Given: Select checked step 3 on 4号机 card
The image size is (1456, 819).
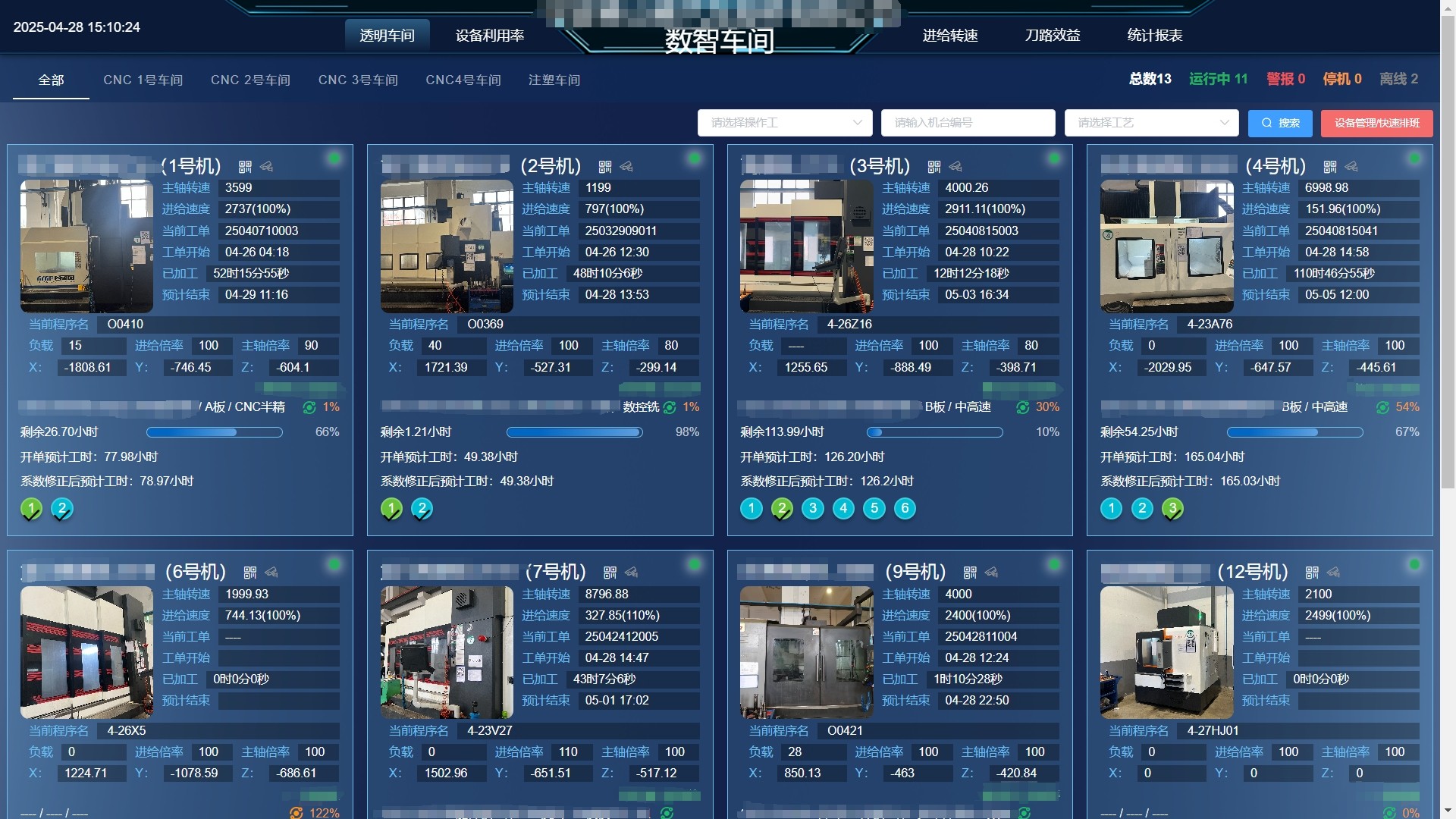Looking at the screenshot, I should point(1172,509).
